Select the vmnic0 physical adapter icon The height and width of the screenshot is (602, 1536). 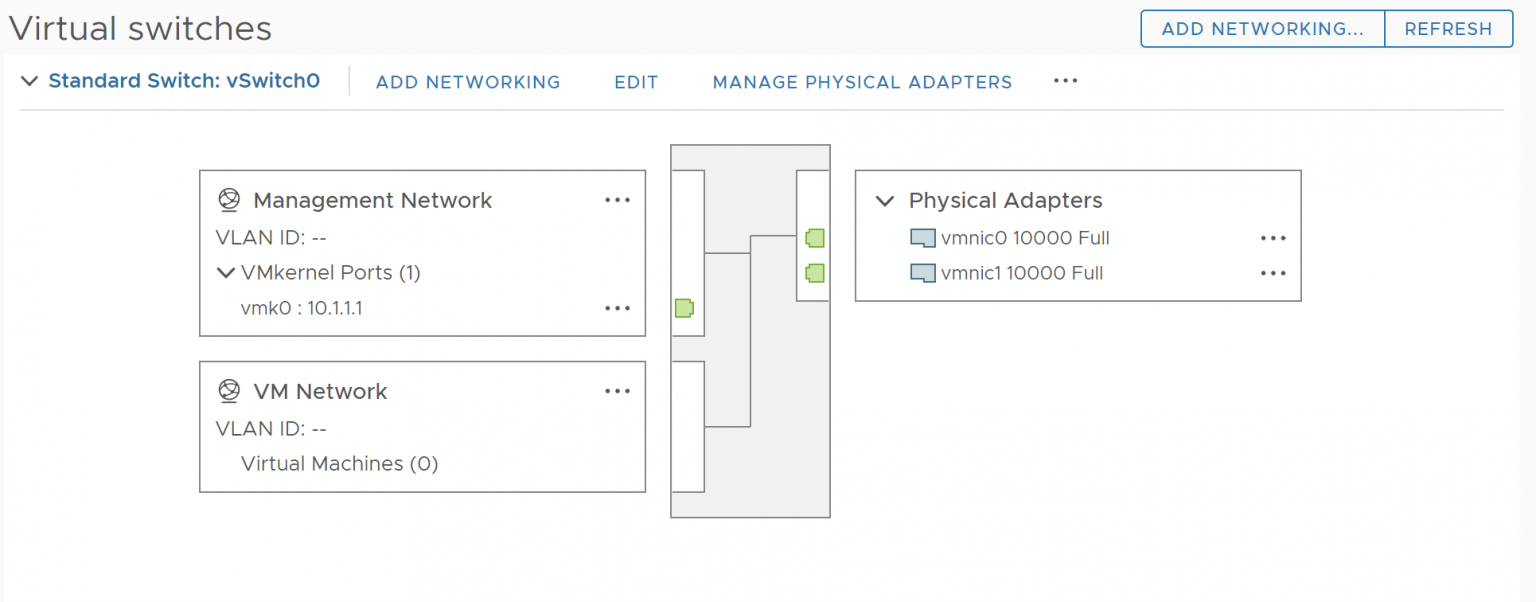(x=922, y=238)
